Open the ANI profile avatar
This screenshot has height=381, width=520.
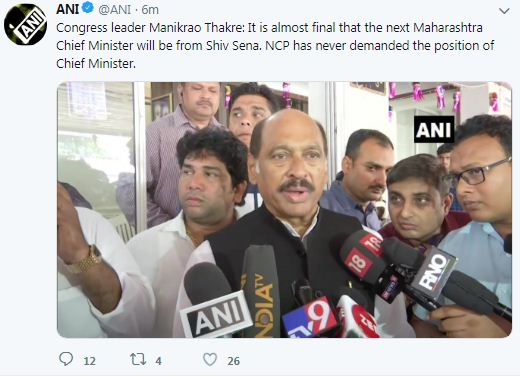click(x=25, y=25)
